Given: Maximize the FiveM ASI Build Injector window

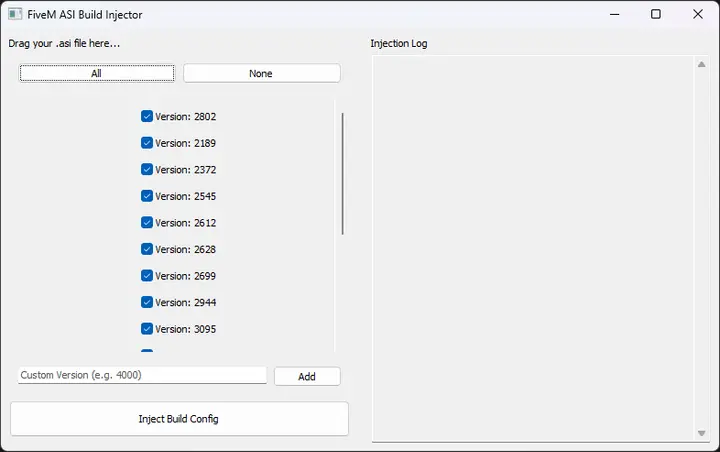Looking at the screenshot, I should pos(656,14).
